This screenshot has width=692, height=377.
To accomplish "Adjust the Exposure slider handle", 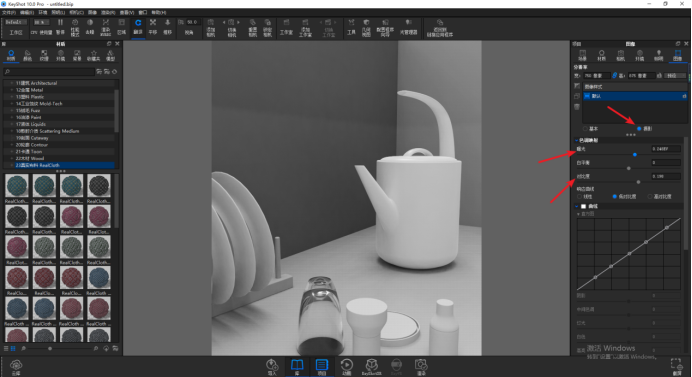I will 635,155.
